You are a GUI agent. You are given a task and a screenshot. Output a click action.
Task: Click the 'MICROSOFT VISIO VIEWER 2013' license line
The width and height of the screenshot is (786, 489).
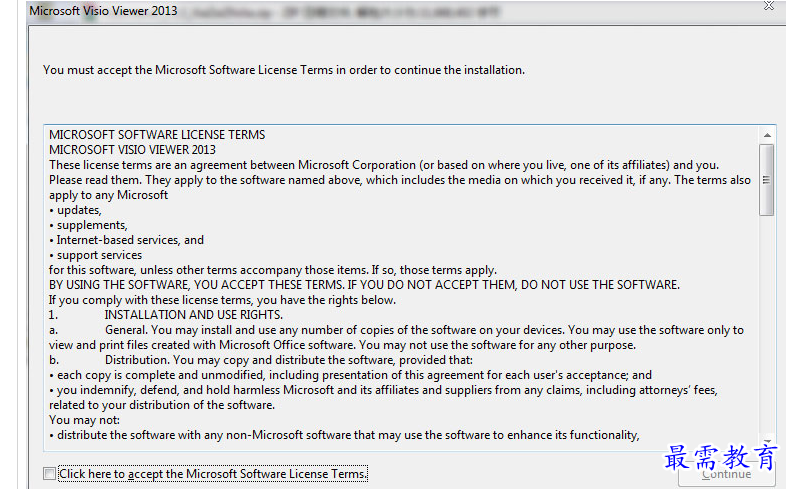pos(132,150)
